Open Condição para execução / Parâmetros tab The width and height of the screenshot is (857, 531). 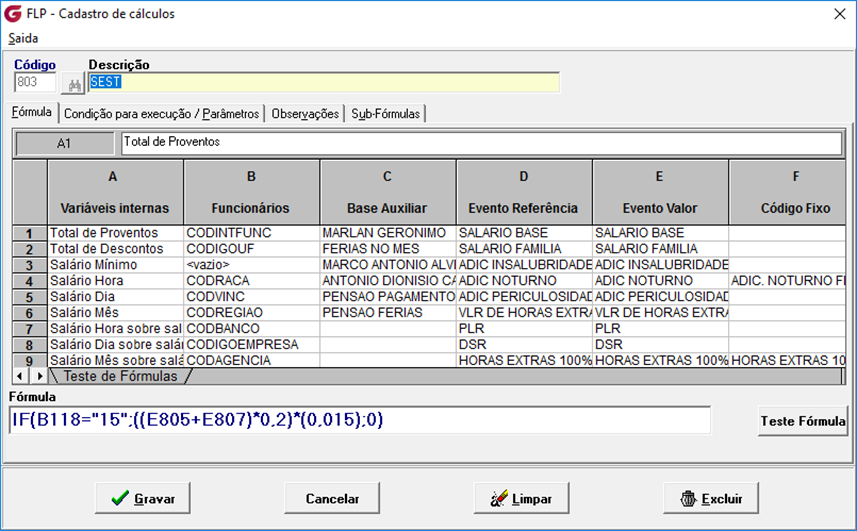(161, 114)
